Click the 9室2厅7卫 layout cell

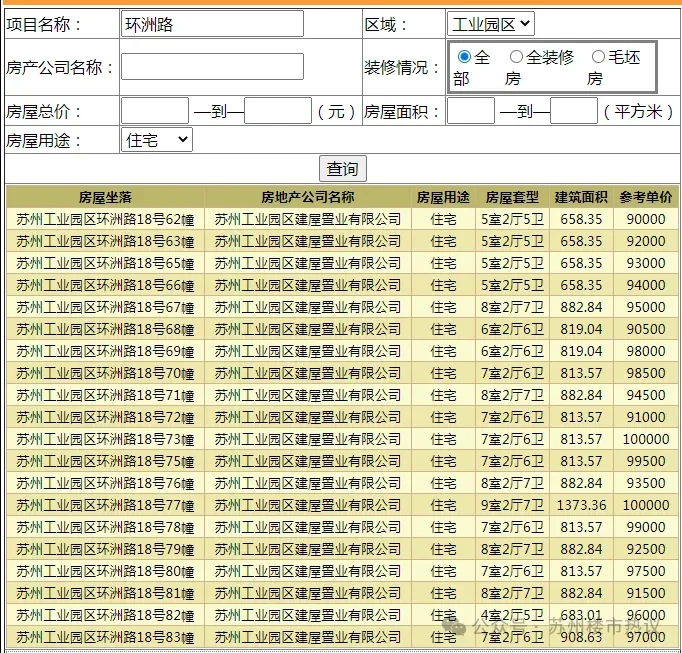[x=512, y=505]
